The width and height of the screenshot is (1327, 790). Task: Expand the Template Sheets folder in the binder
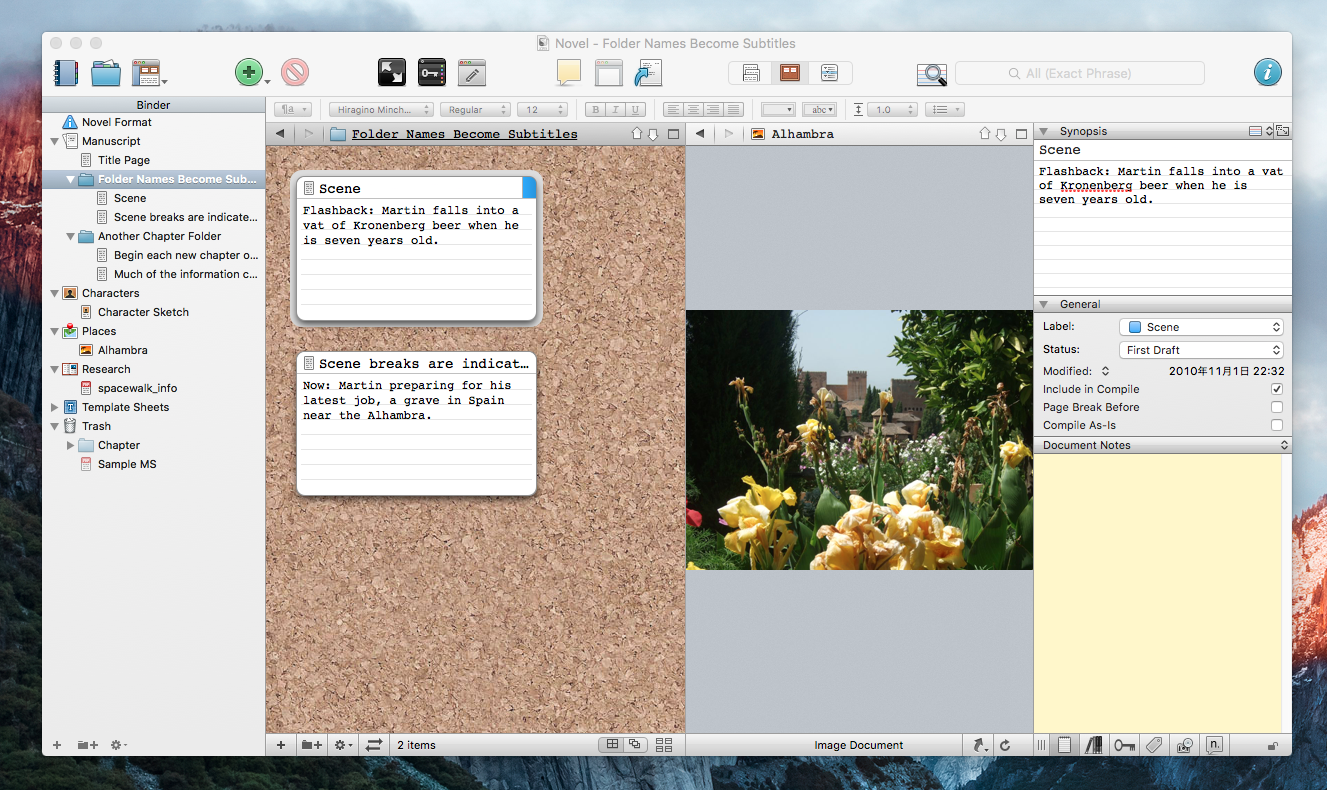pyautogui.click(x=55, y=407)
